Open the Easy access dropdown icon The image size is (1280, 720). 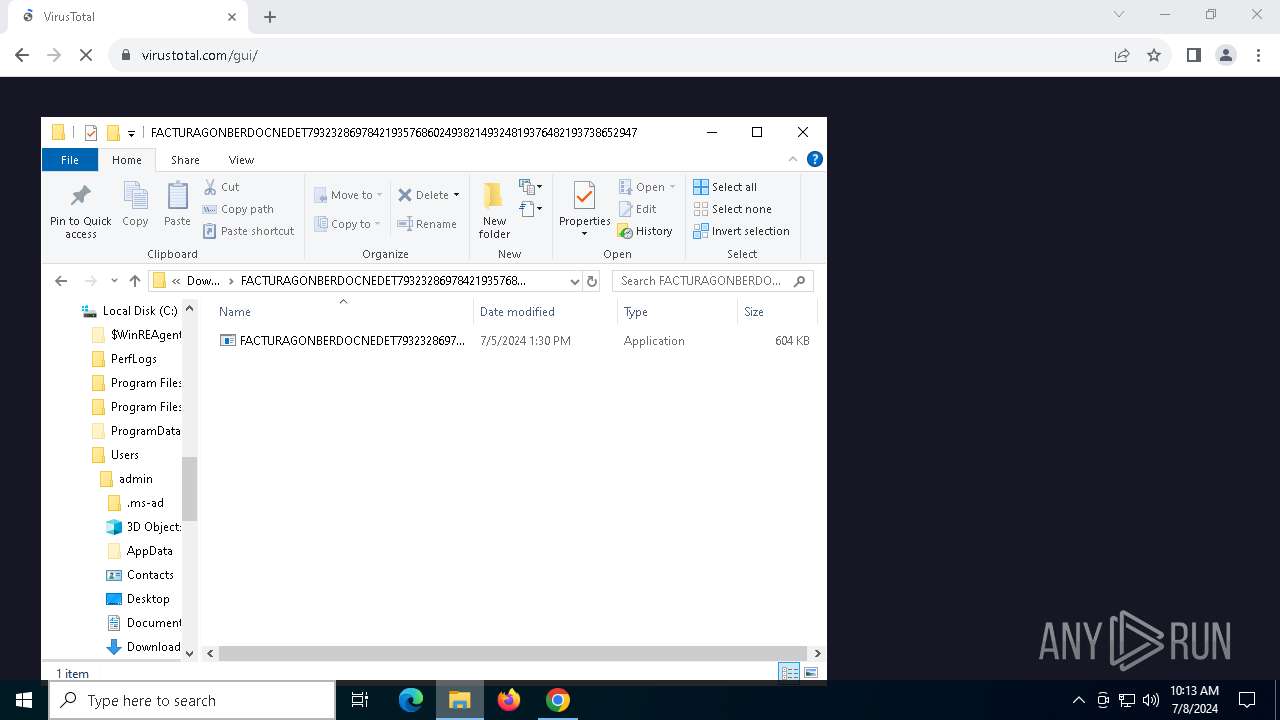530,209
